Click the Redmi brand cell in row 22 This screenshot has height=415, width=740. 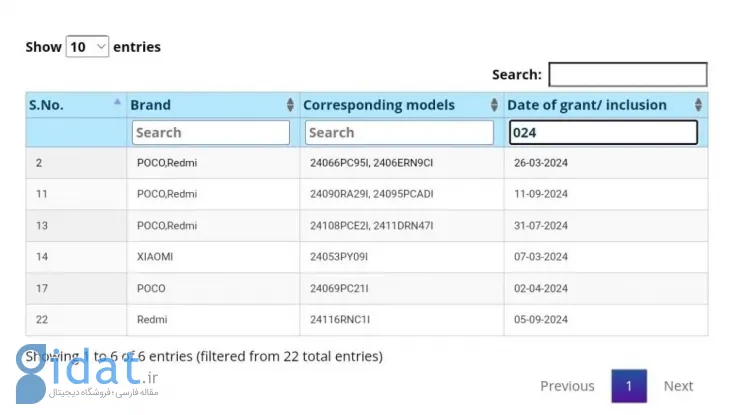click(x=152, y=320)
